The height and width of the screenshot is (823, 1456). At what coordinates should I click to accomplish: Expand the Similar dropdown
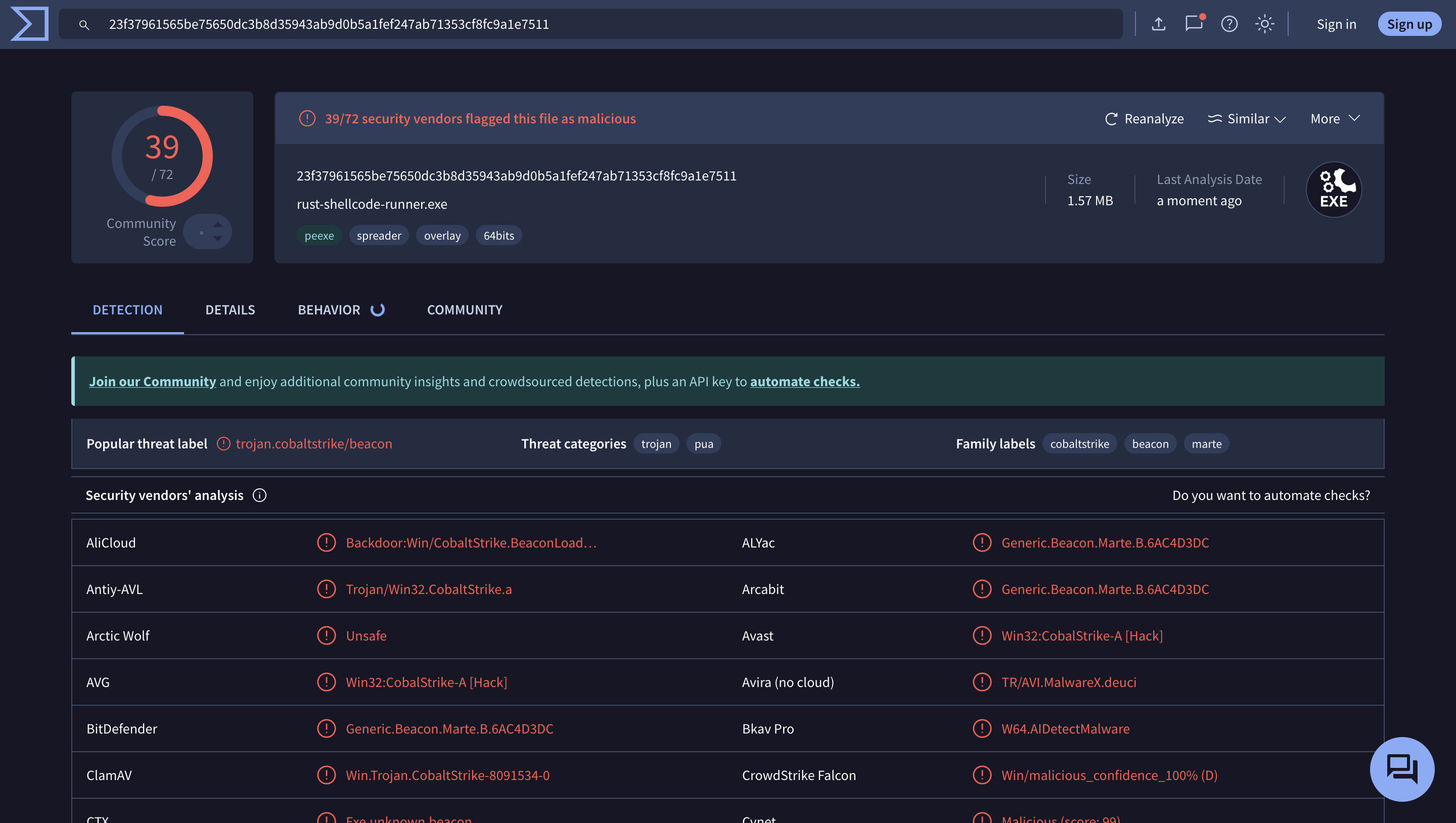point(1246,119)
